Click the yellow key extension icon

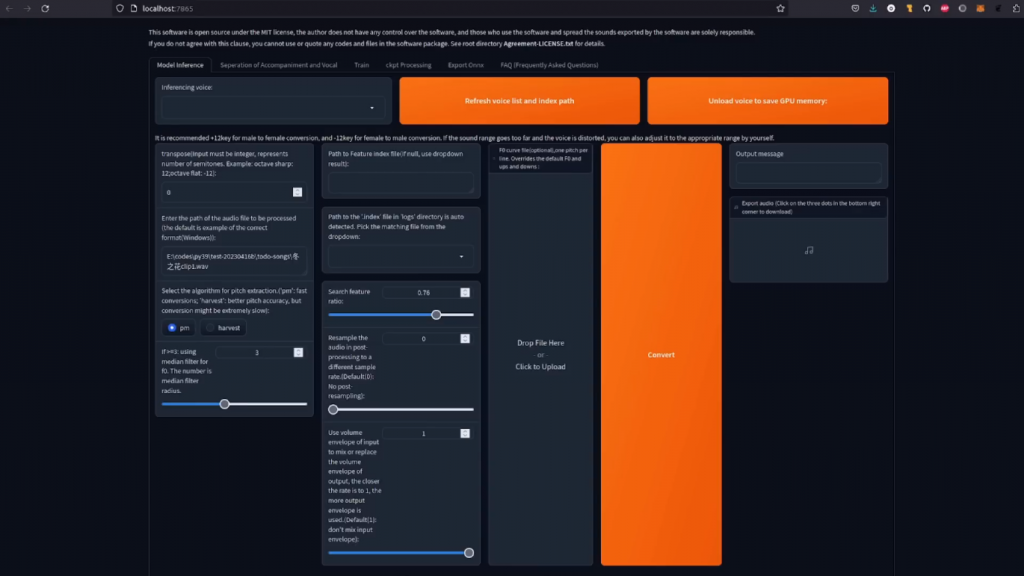pyautogui.click(x=909, y=8)
